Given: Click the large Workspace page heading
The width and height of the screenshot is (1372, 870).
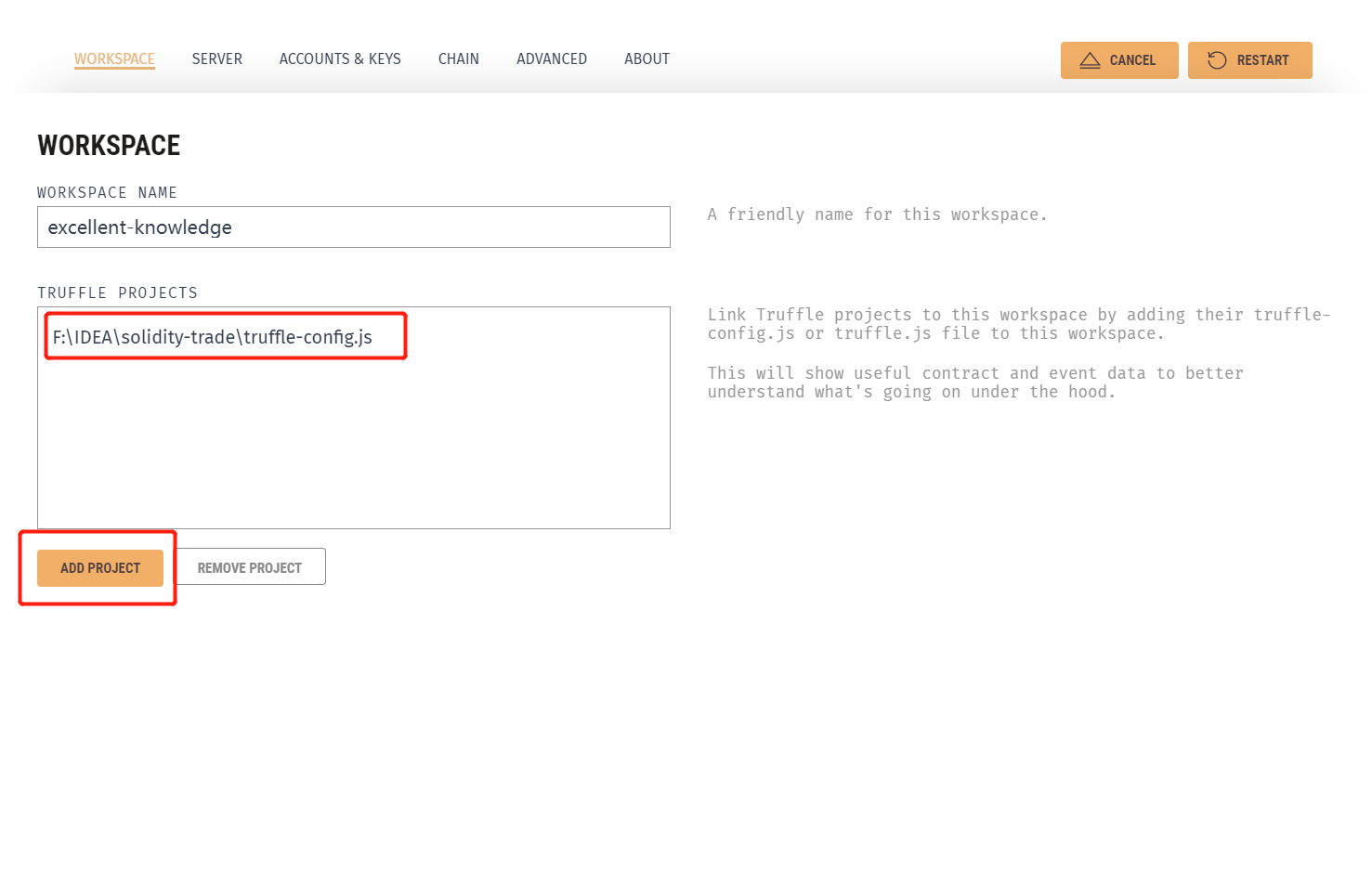Looking at the screenshot, I should [x=109, y=146].
